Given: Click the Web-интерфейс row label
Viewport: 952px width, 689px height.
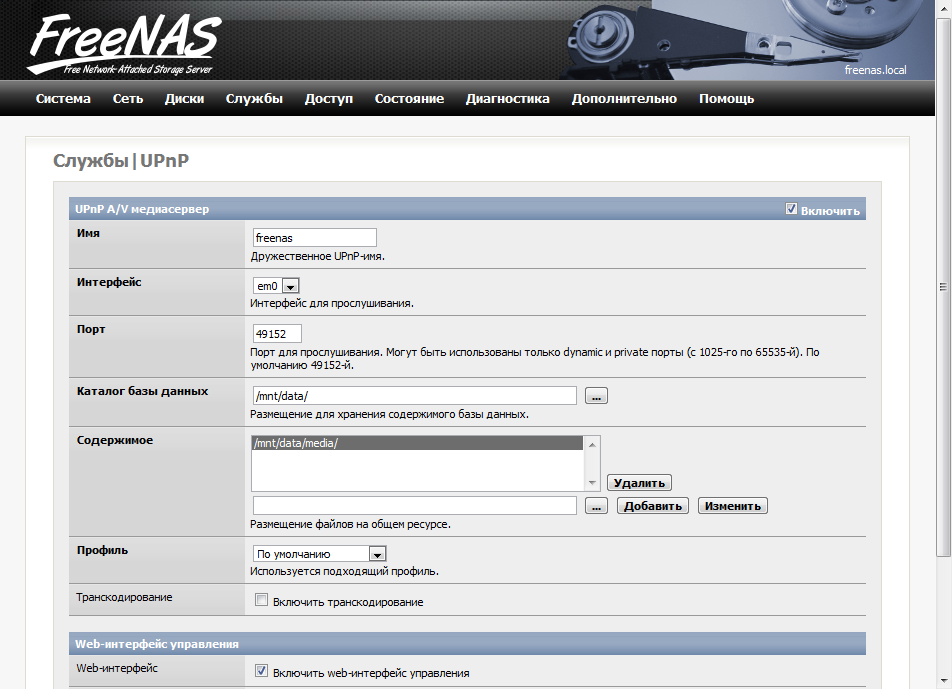Looking at the screenshot, I should pyautogui.click(x=117, y=668).
